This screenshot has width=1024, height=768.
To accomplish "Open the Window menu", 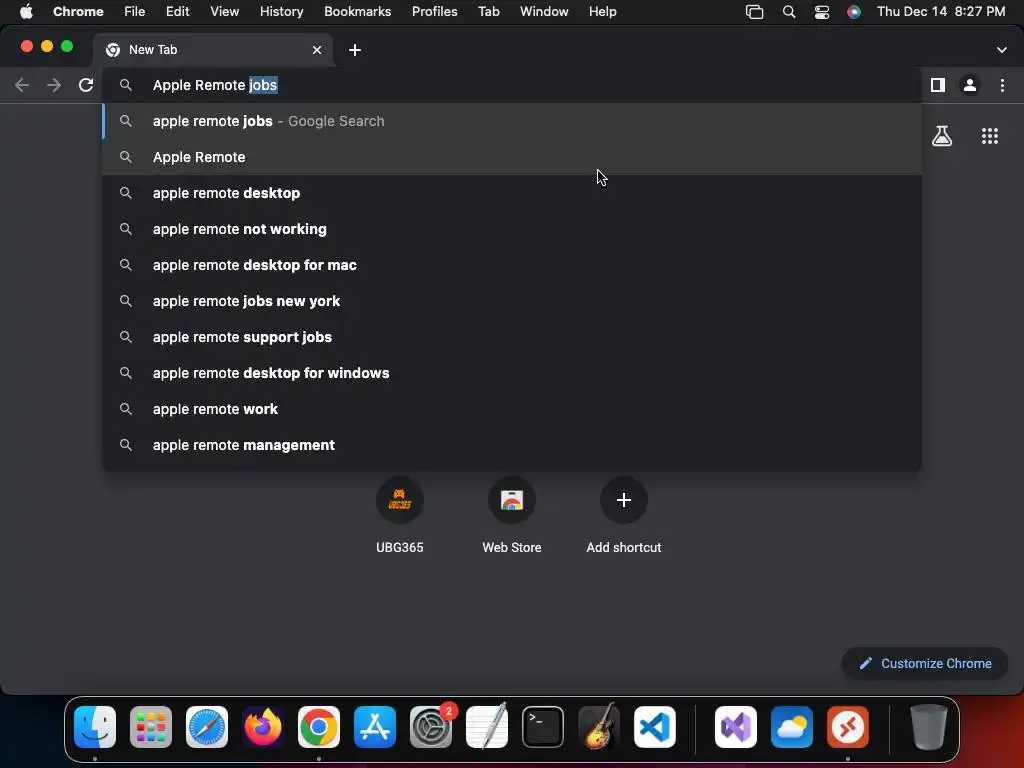I will point(543,12).
